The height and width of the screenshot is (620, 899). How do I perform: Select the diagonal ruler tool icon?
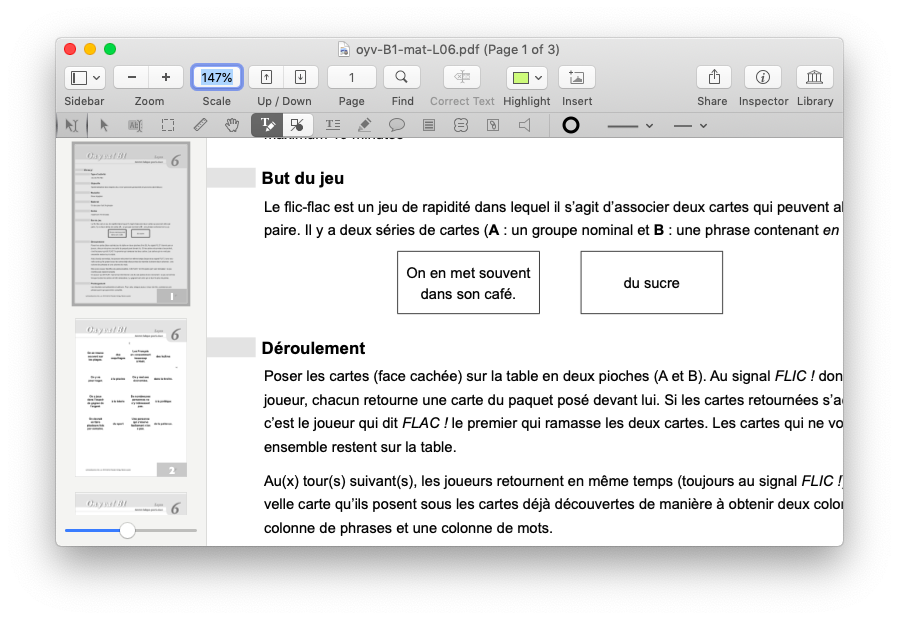(x=200, y=125)
